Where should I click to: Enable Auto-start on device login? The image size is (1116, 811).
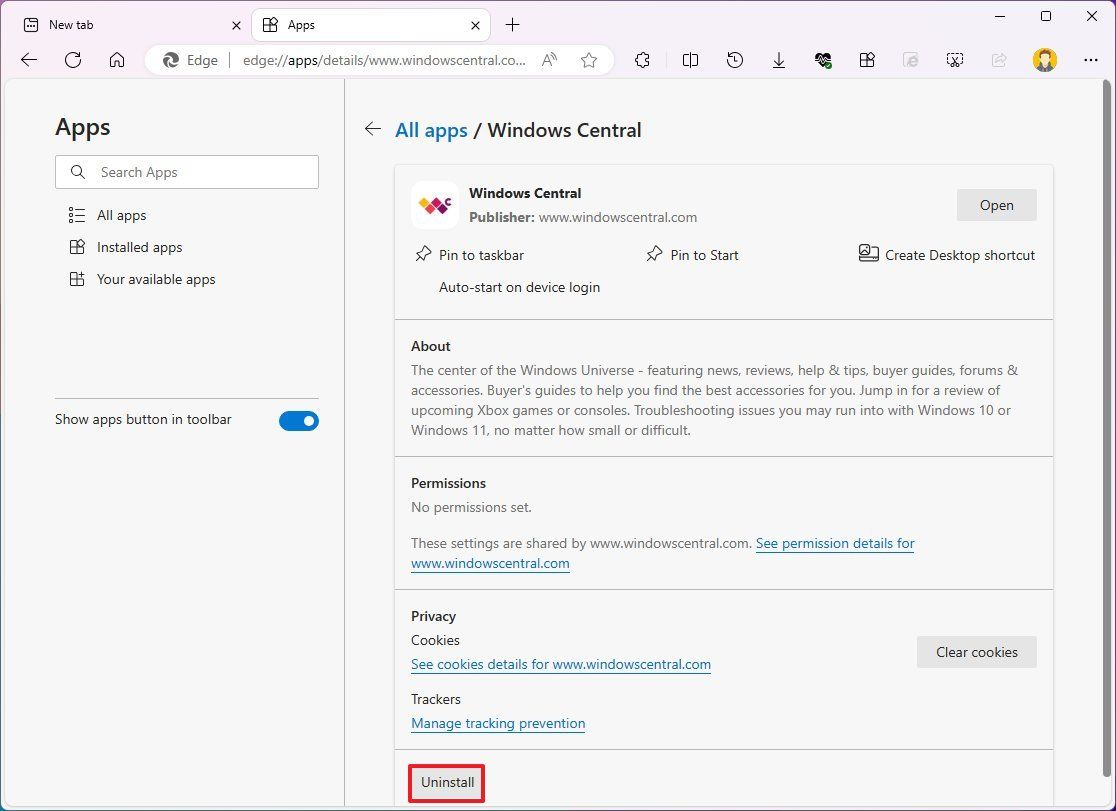(519, 287)
